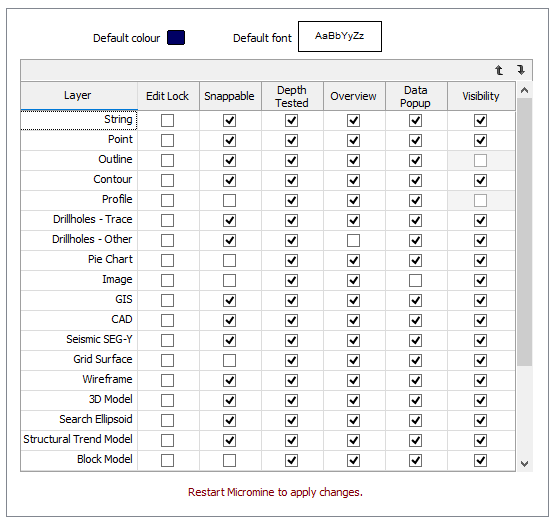Select the Search Ellipsoid layer name

click(79, 420)
